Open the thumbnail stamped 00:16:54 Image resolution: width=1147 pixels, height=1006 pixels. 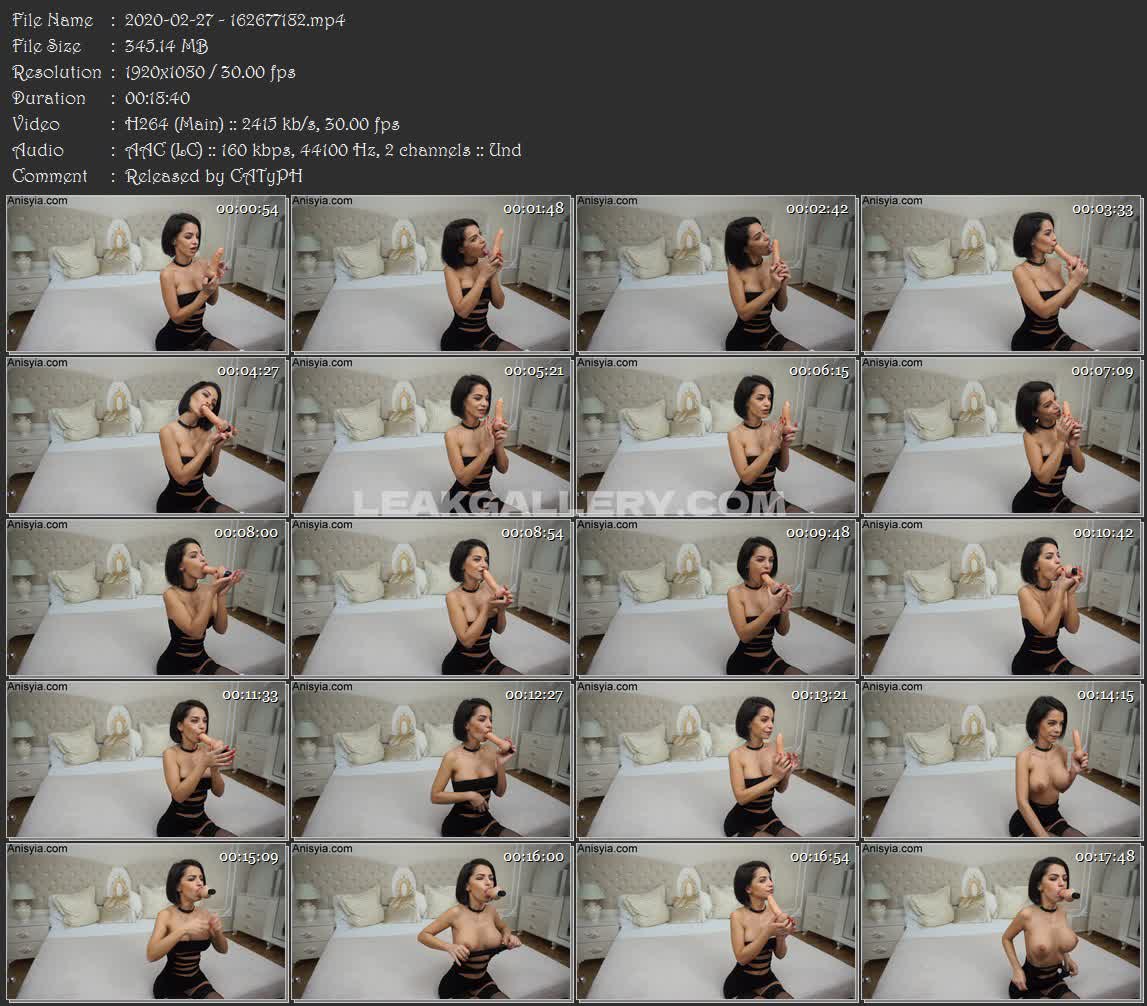(x=716, y=922)
